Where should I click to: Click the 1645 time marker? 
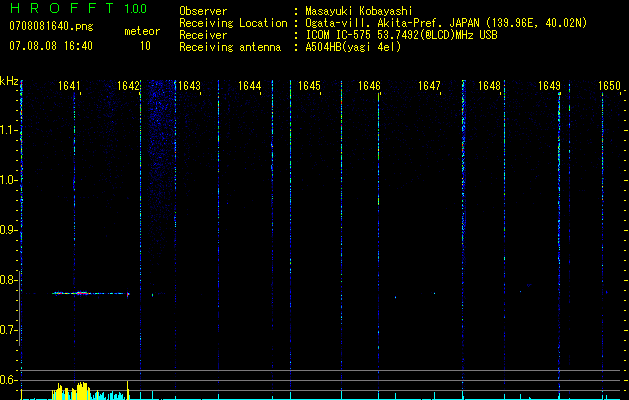[x=309, y=86]
